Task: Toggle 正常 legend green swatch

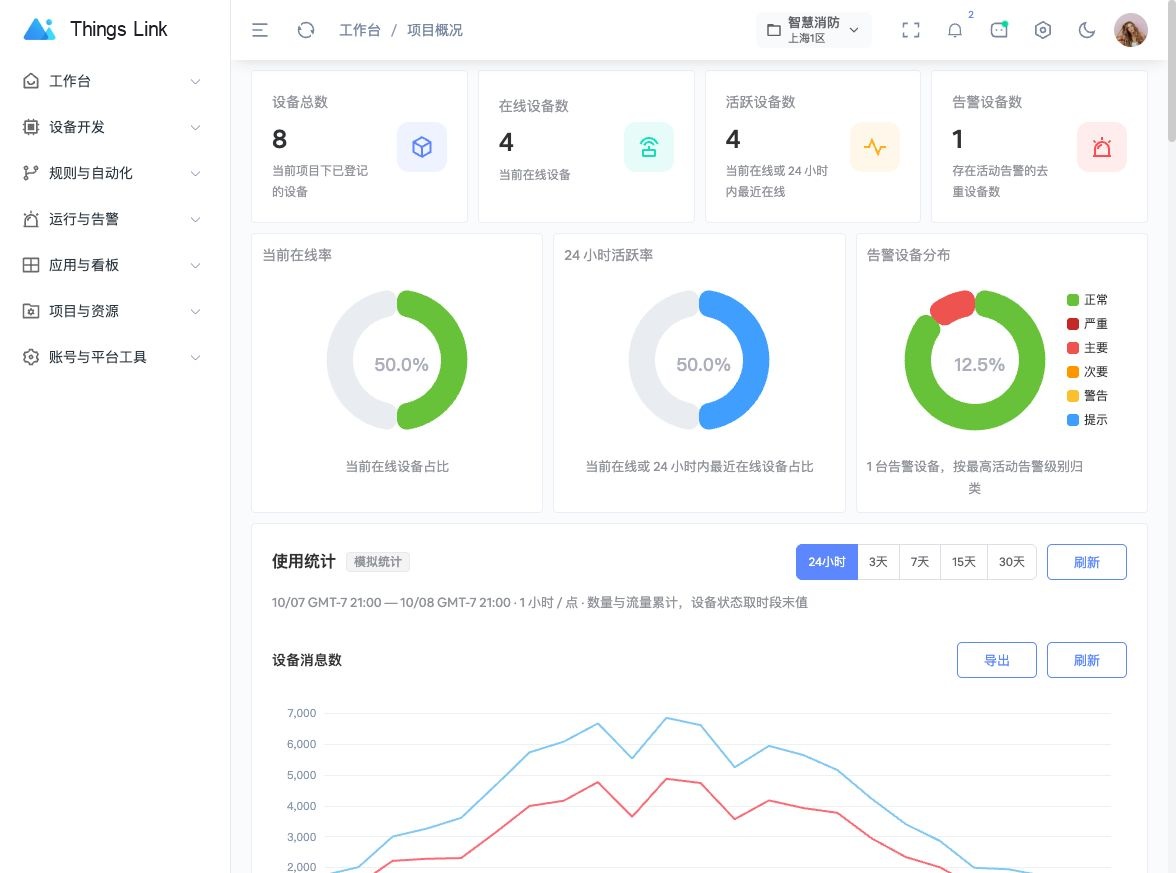Action: pos(1072,300)
